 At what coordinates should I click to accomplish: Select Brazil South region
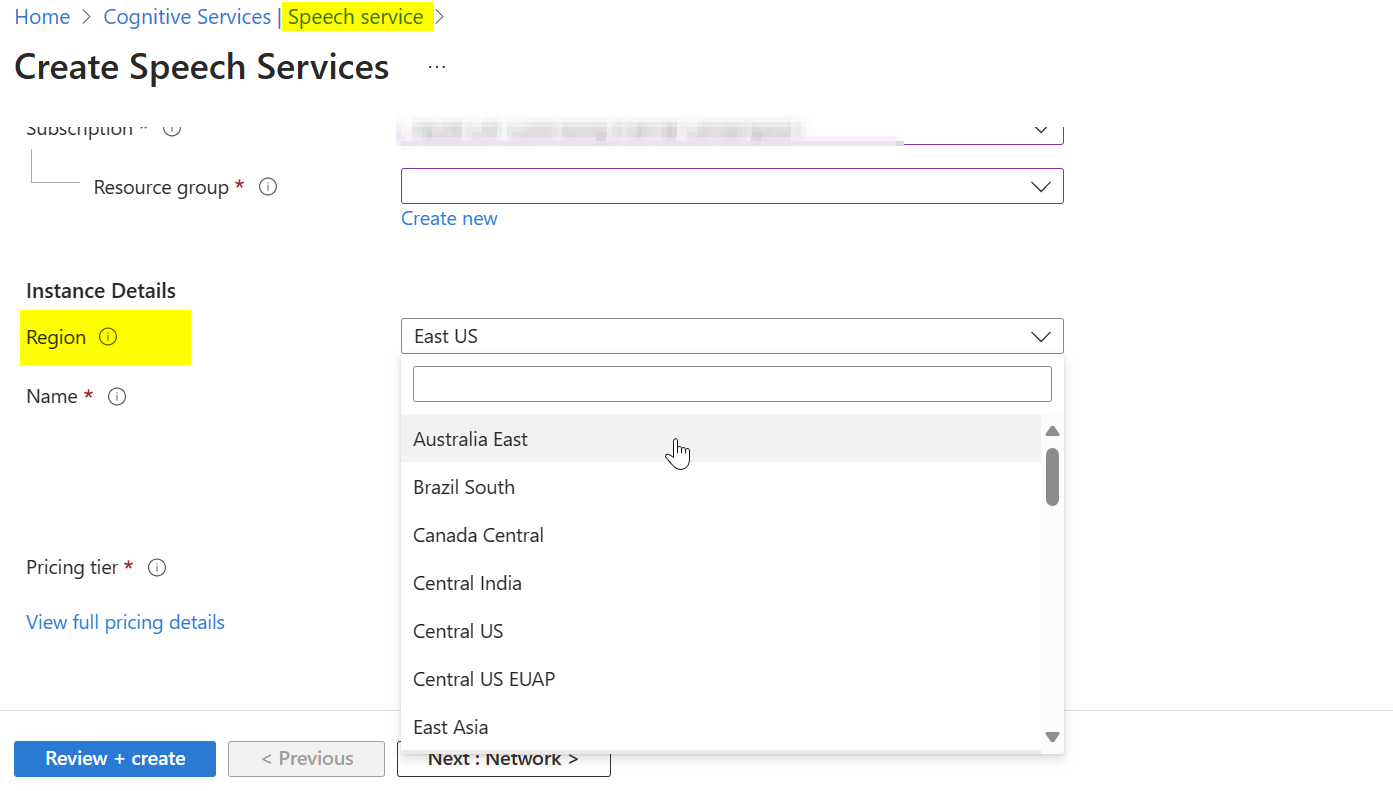click(x=721, y=487)
